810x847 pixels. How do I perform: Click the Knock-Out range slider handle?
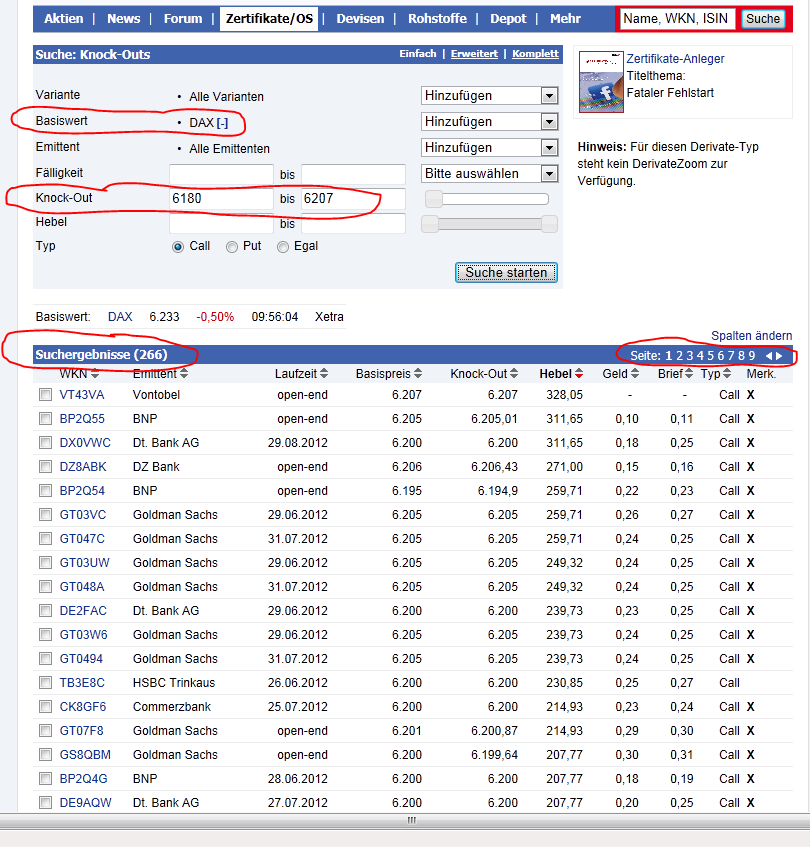(x=434, y=199)
